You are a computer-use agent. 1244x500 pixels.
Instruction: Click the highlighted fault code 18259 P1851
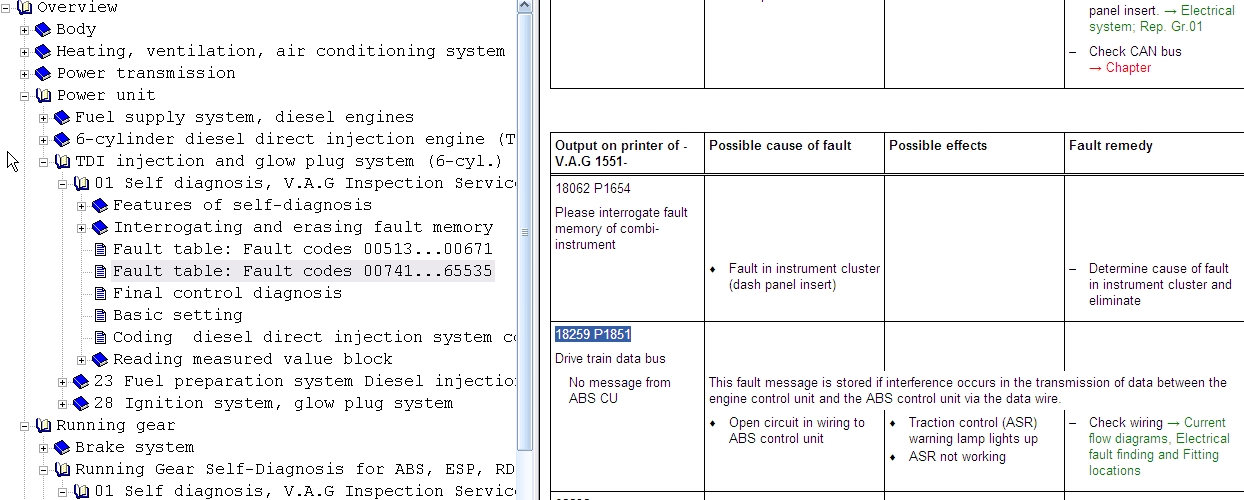[593, 334]
